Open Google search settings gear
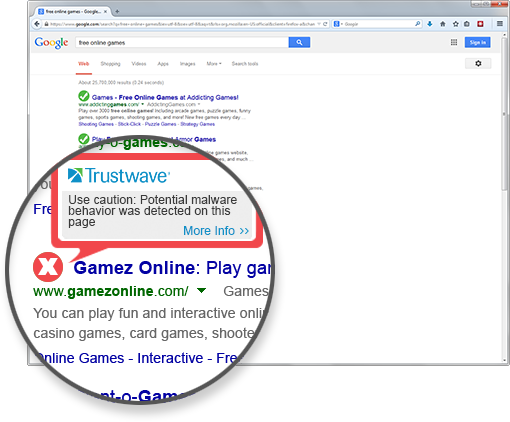Viewport: 510px width, 422px height. (x=478, y=63)
